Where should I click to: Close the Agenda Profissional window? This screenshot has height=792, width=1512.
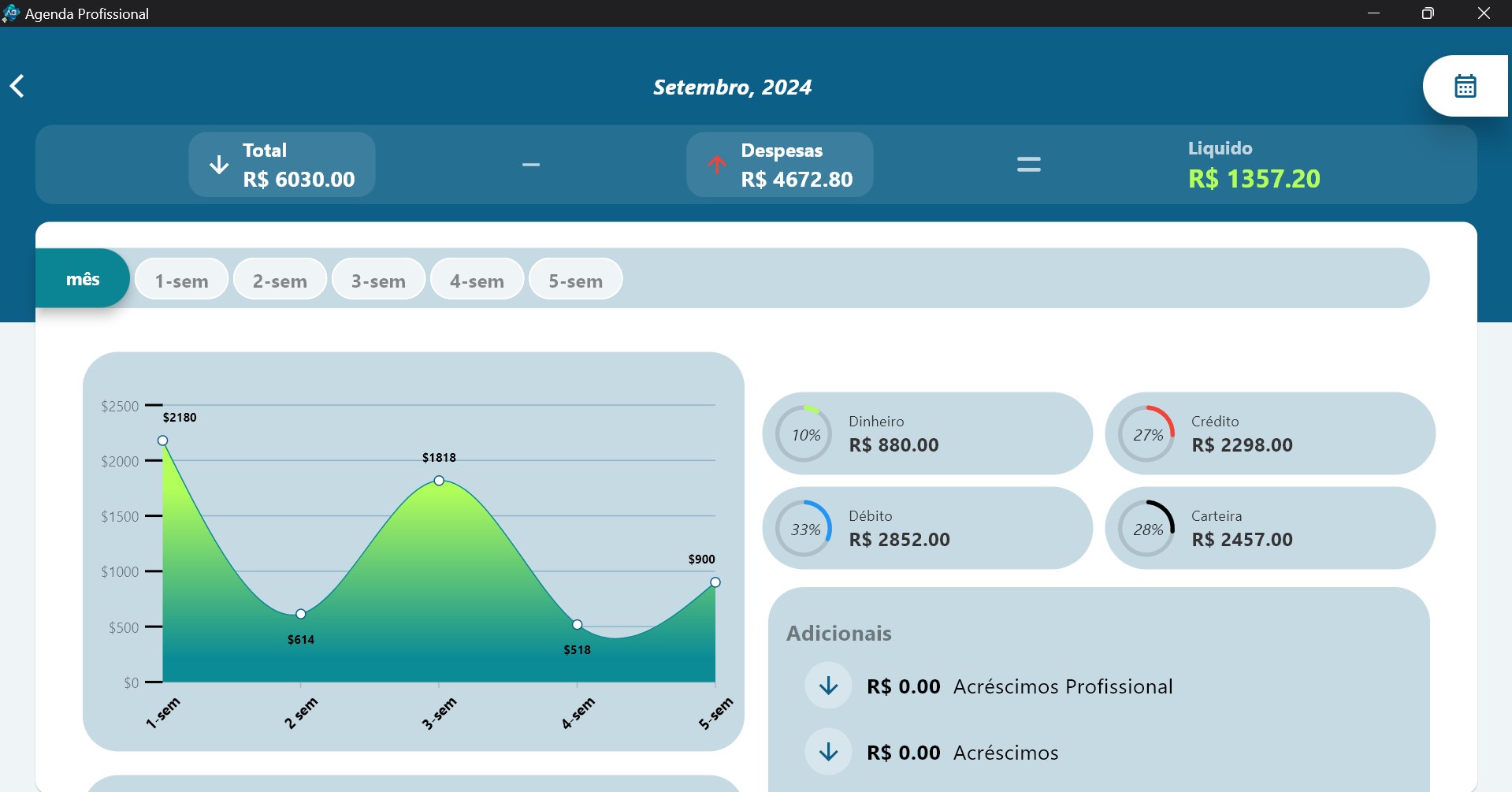tap(1484, 13)
